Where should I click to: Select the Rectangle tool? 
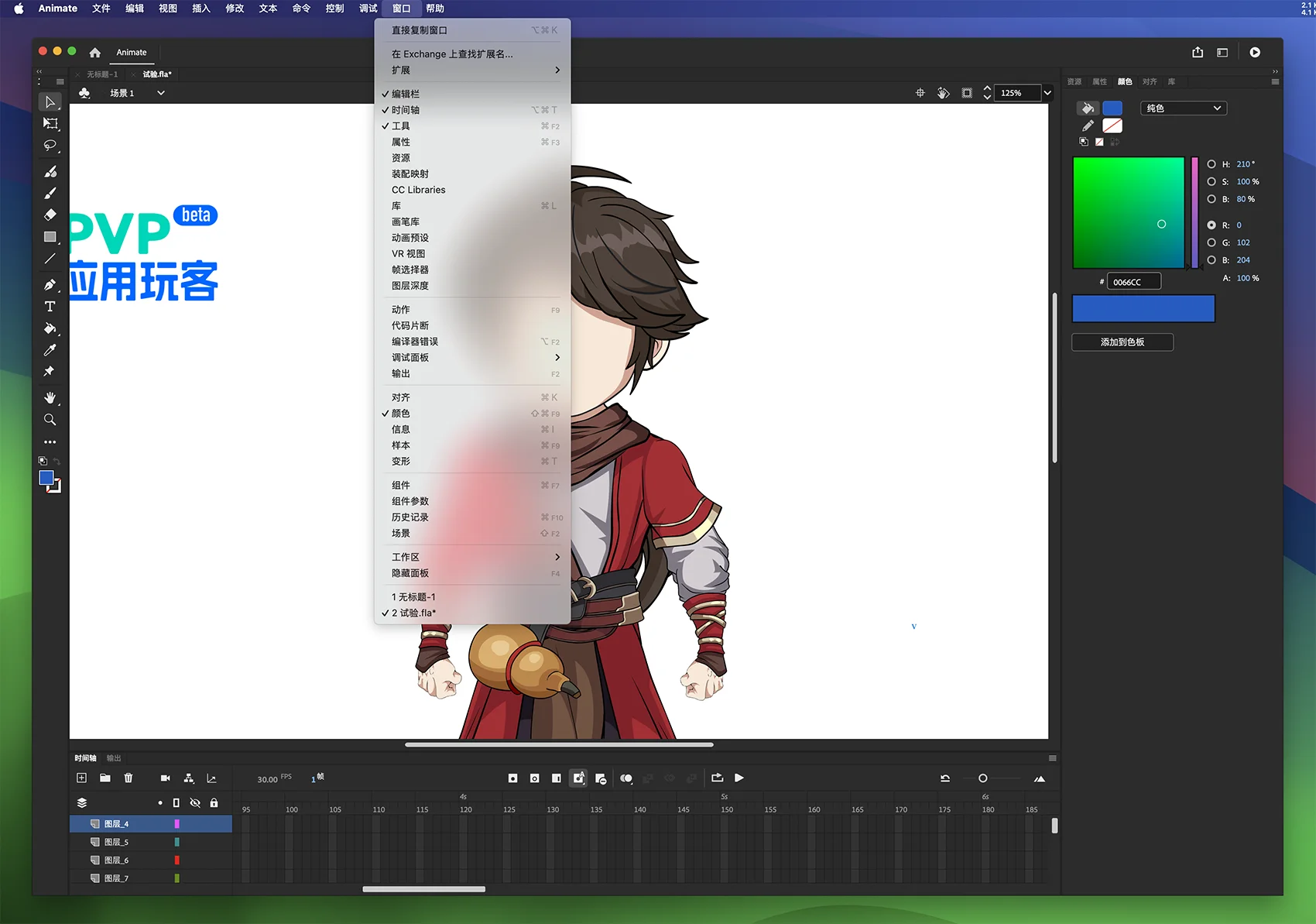pyautogui.click(x=50, y=236)
